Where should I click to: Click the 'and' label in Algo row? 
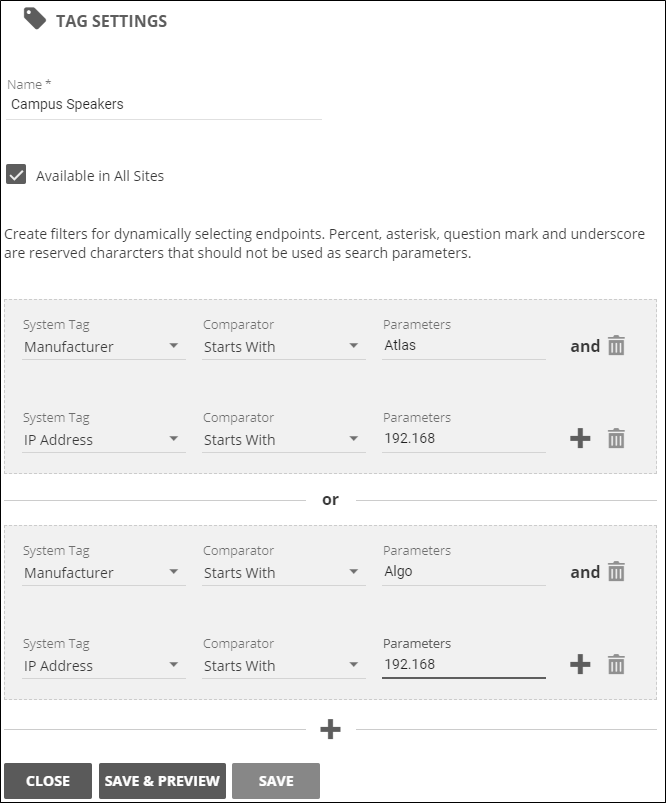point(585,572)
